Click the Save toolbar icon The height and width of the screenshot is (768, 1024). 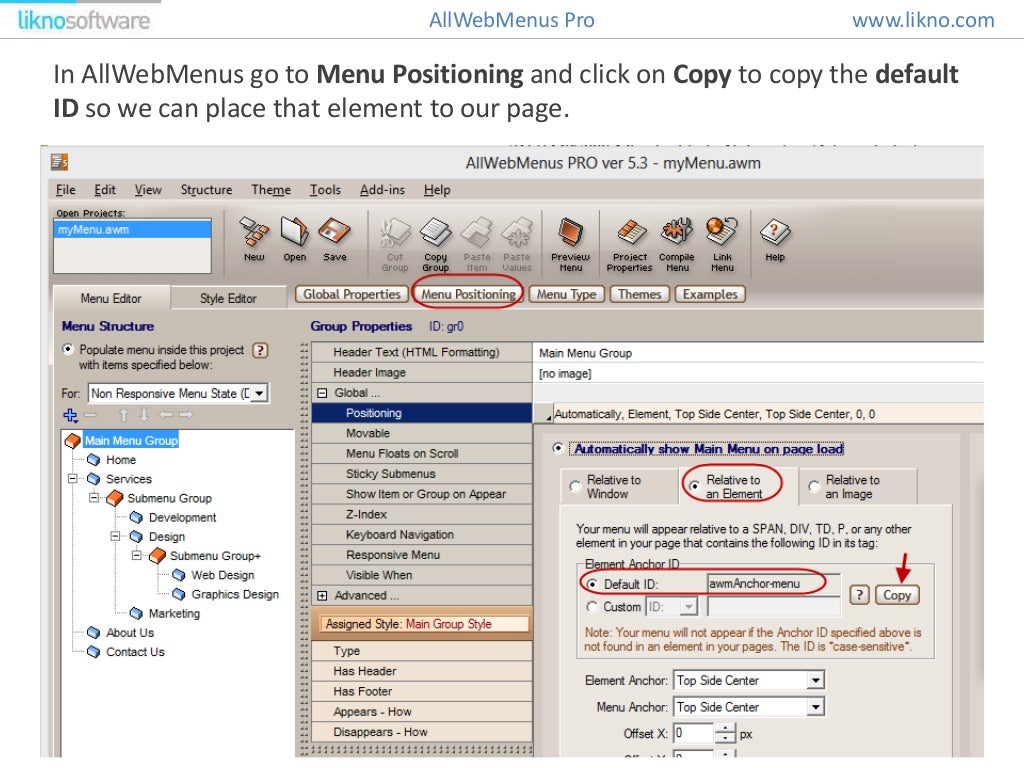pyautogui.click(x=334, y=240)
